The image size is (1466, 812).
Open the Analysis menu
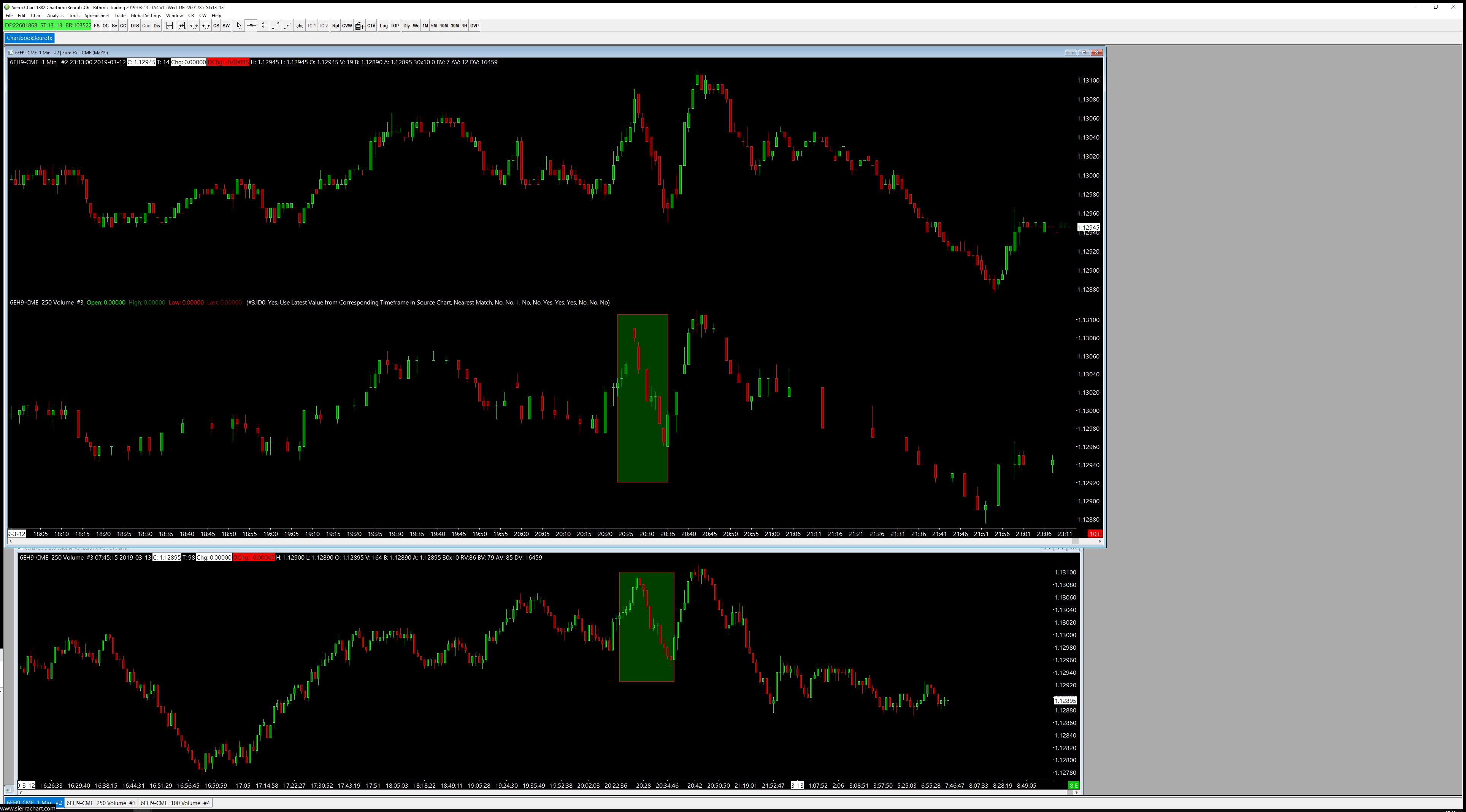[x=55, y=15]
